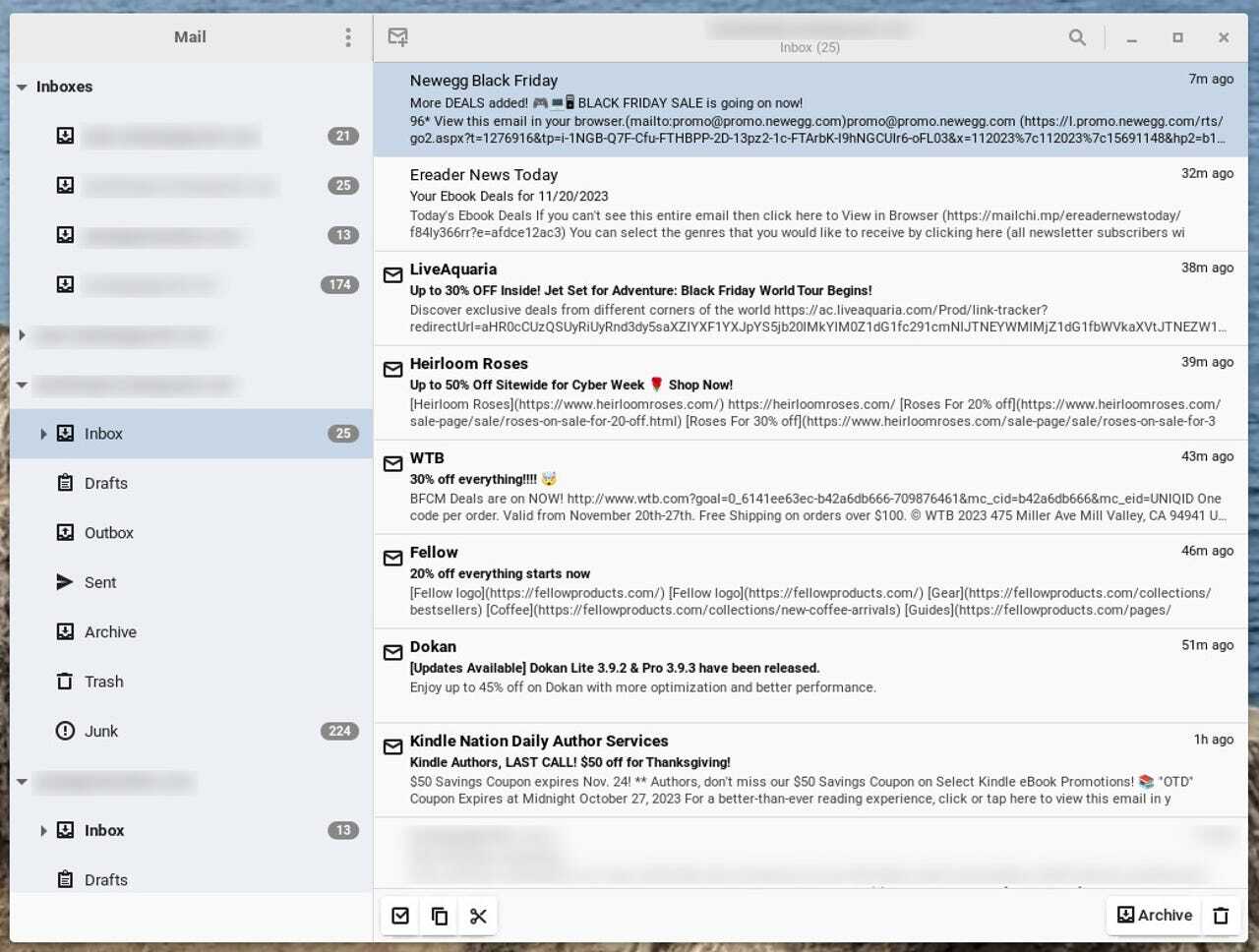Open the Mail three-dot menu
This screenshot has width=1259, height=952.
click(348, 37)
